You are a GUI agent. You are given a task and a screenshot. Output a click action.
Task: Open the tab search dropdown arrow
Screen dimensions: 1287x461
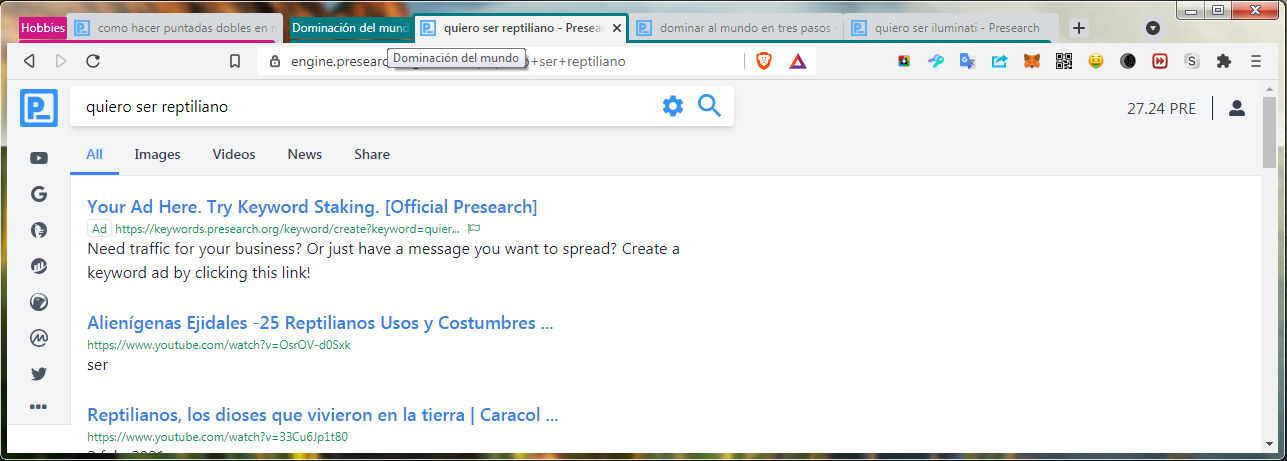click(x=1153, y=28)
